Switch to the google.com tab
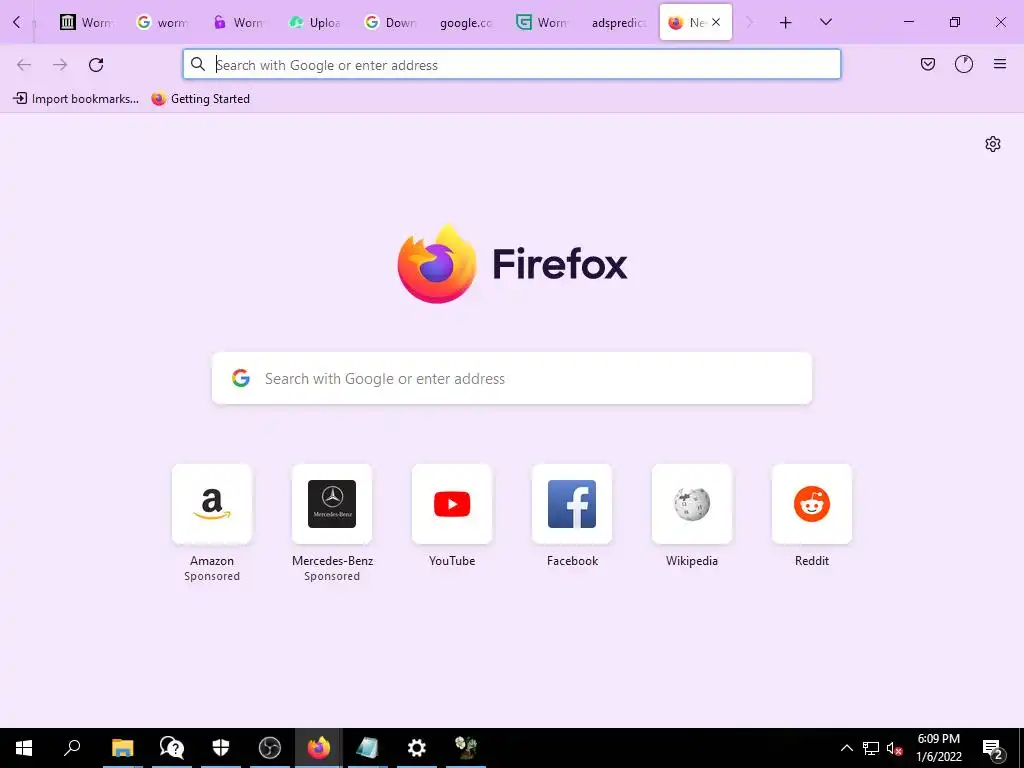The width and height of the screenshot is (1024, 768). click(x=465, y=22)
